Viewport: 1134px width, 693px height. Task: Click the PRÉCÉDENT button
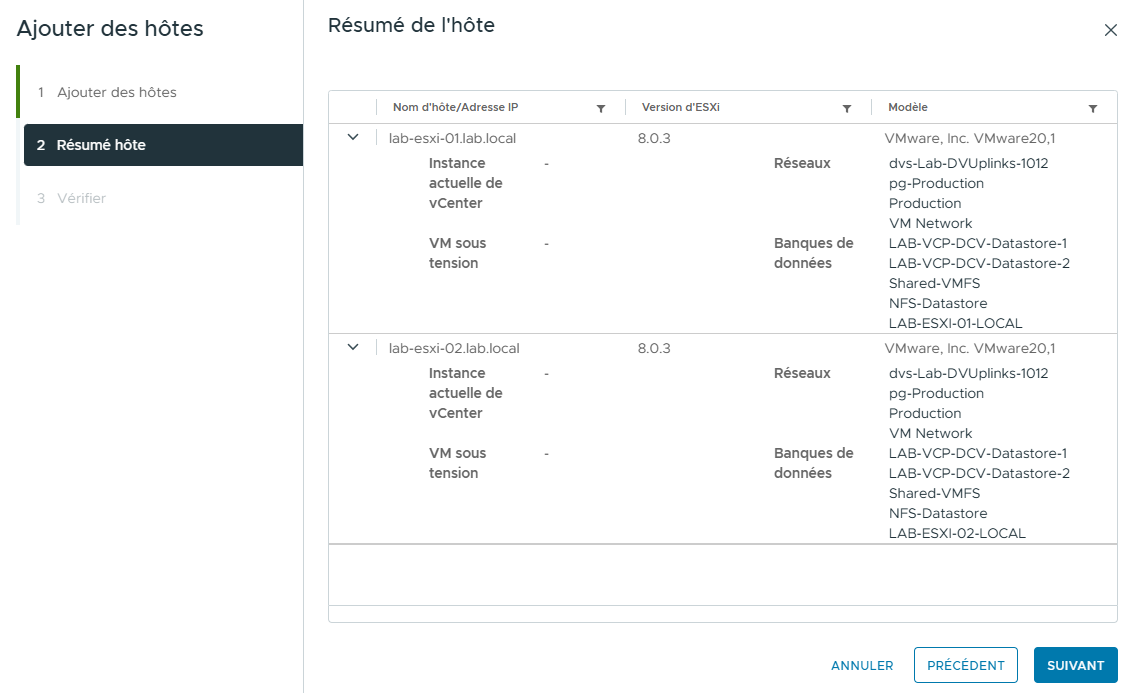coord(965,665)
